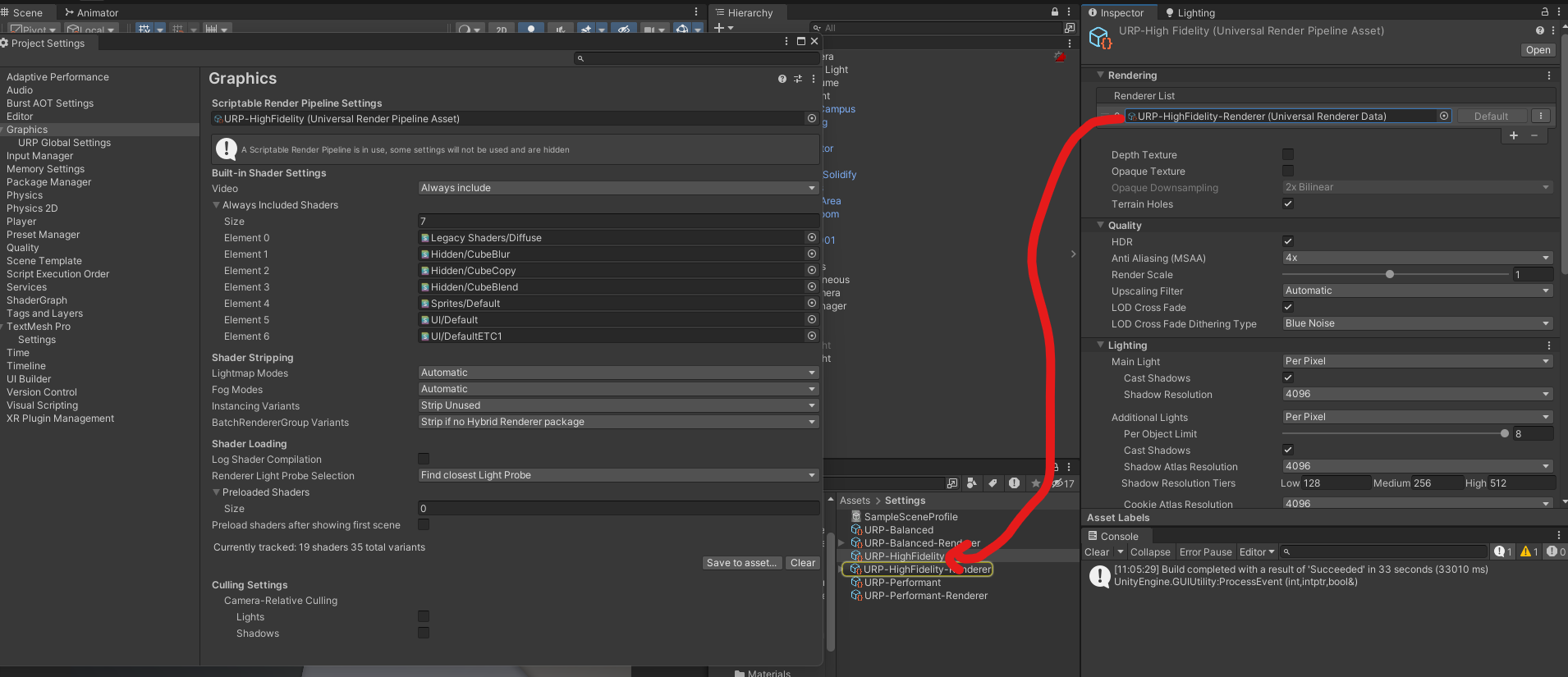Enable Depth Texture checkbox
The height and width of the screenshot is (677, 1568).
point(1288,154)
